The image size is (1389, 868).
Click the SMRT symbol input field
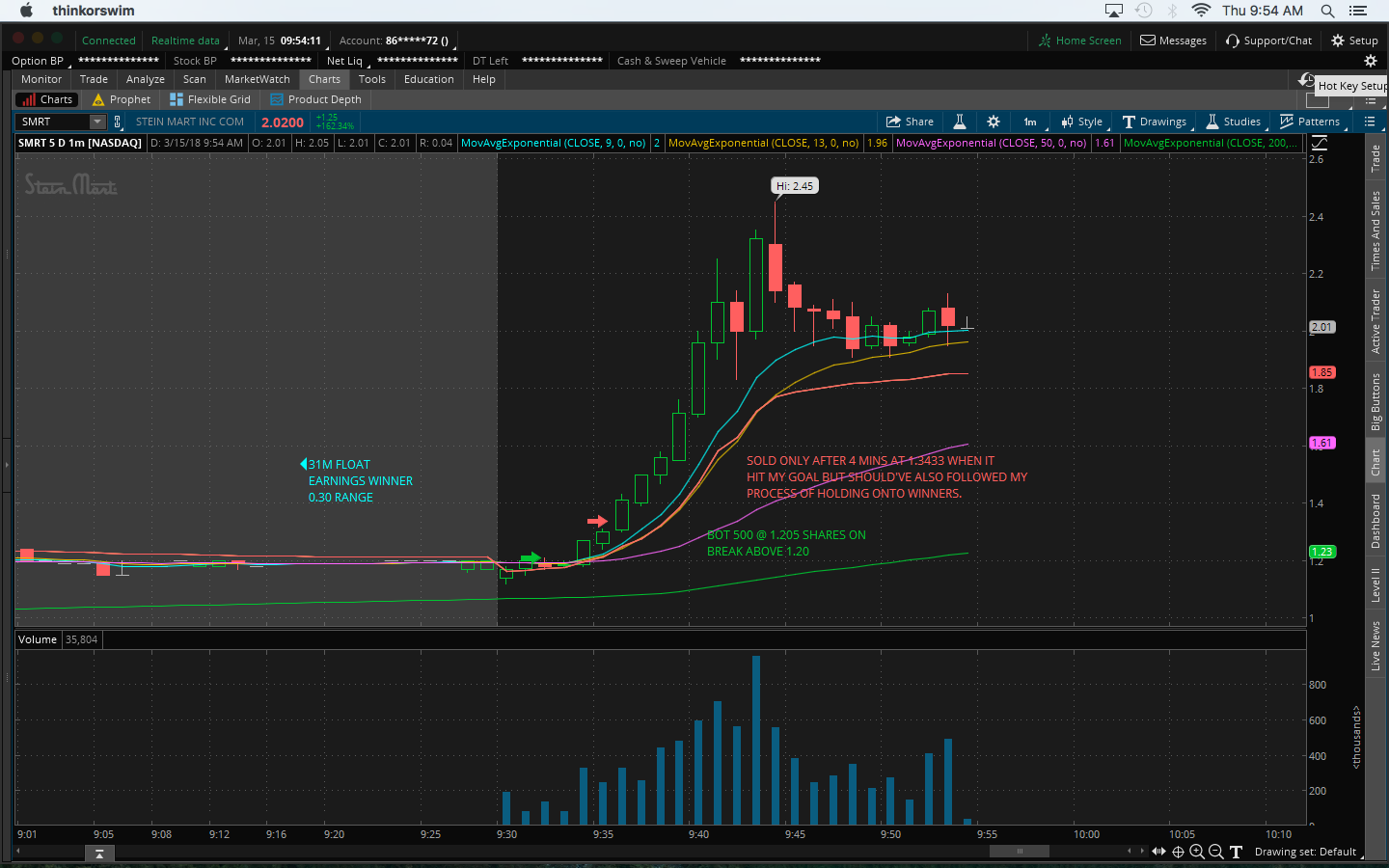point(53,122)
